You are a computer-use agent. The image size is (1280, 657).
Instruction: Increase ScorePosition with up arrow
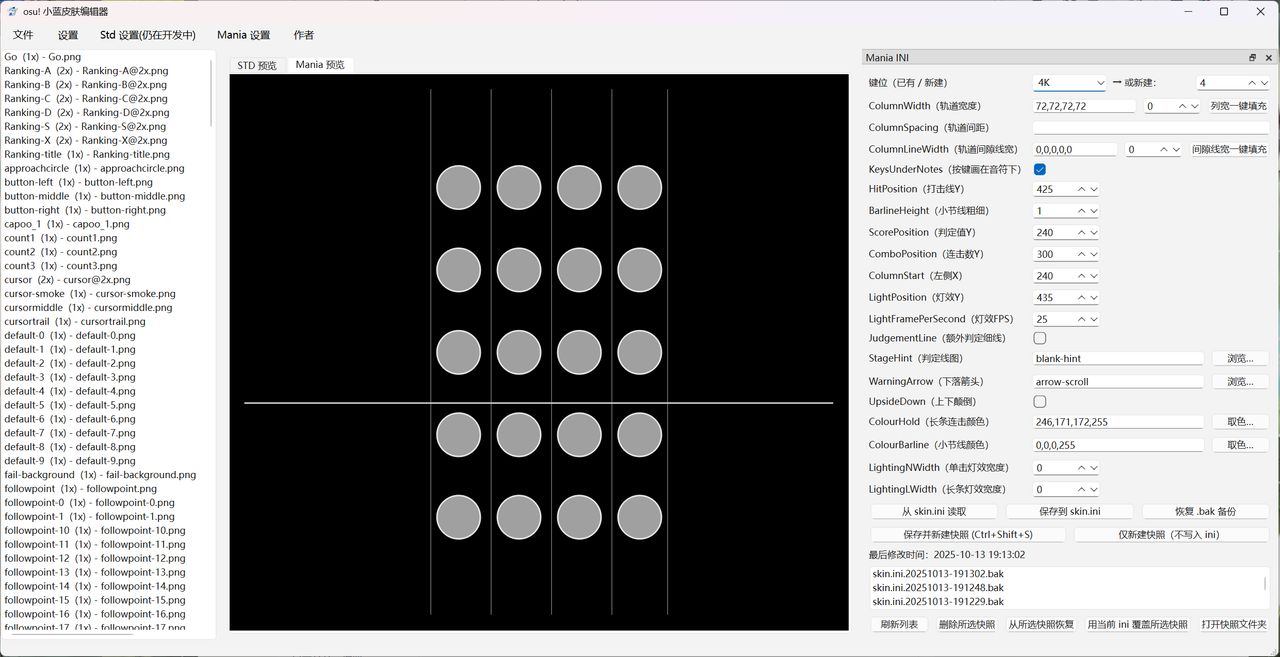click(x=1082, y=232)
